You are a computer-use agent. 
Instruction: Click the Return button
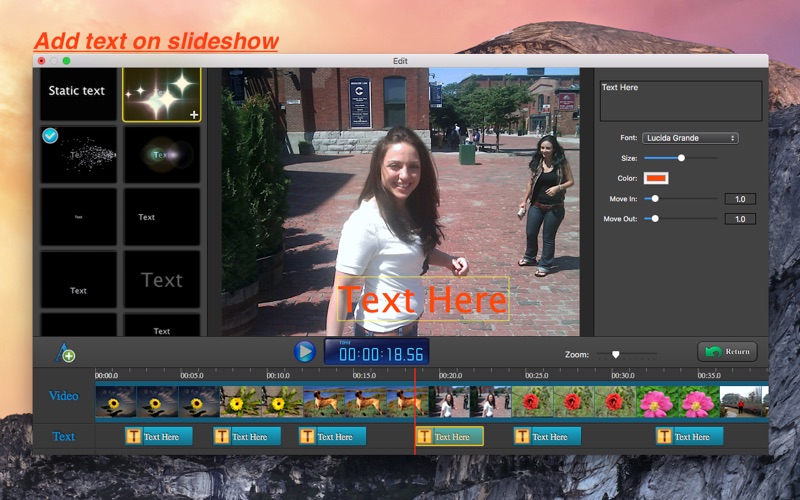pos(727,352)
